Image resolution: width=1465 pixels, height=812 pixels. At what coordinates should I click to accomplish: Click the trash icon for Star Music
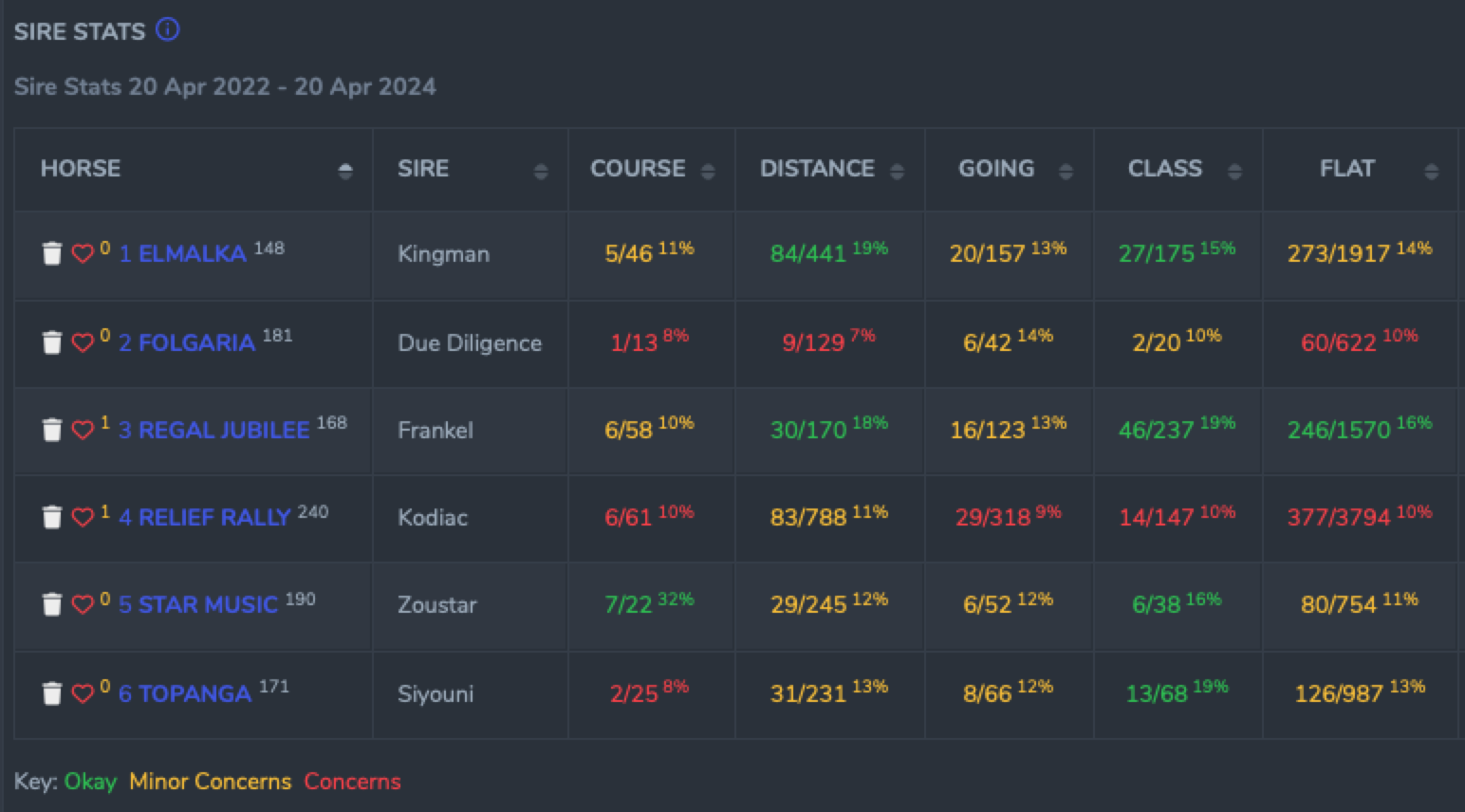[x=52, y=604]
